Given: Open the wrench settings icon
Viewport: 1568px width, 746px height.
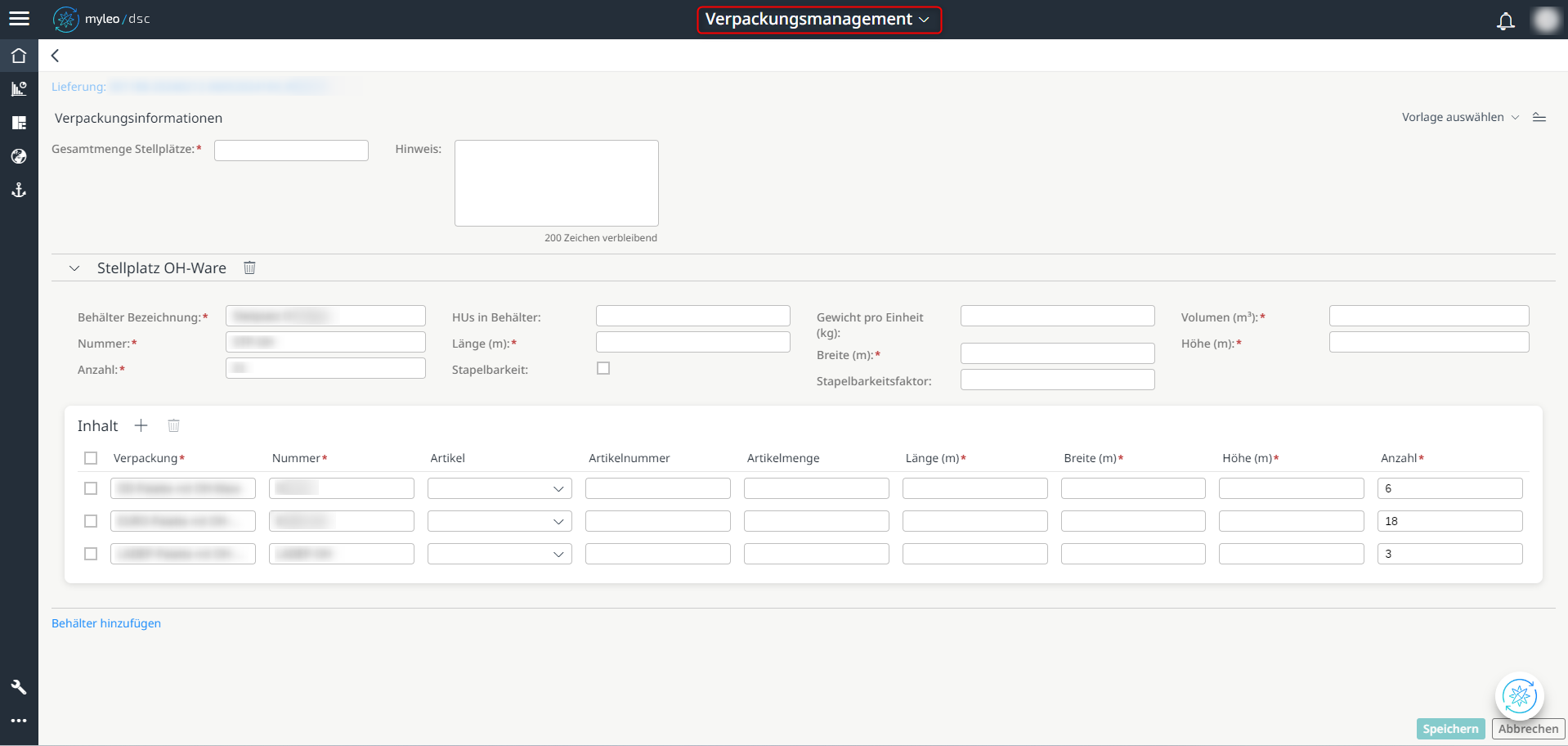Looking at the screenshot, I should tap(19, 686).
